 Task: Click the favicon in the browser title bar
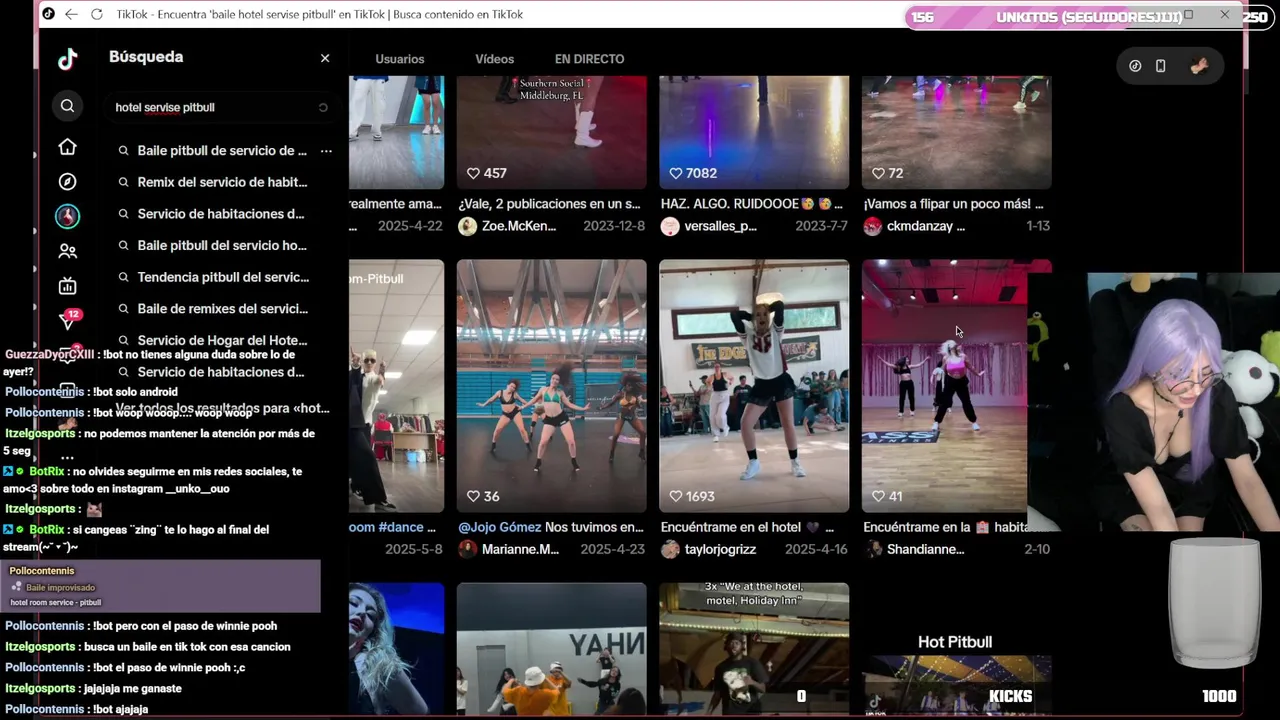(x=48, y=14)
